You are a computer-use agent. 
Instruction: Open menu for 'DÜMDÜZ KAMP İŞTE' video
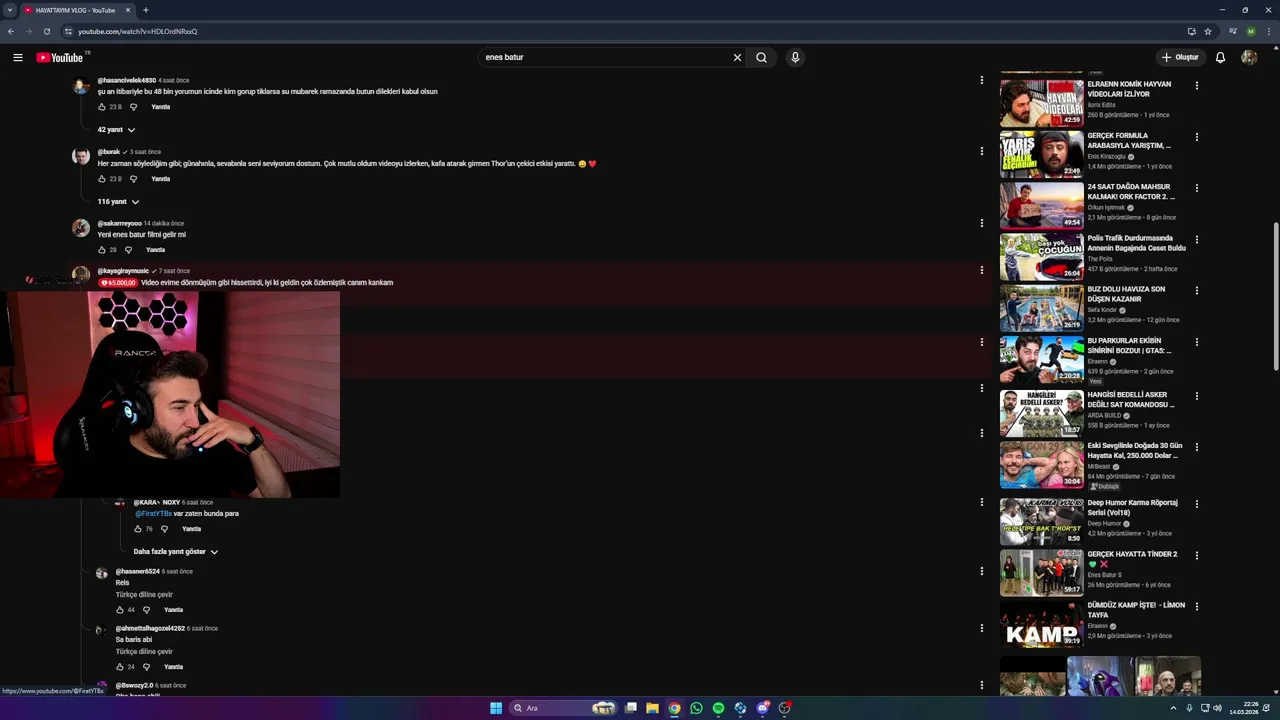[x=1196, y=607]
